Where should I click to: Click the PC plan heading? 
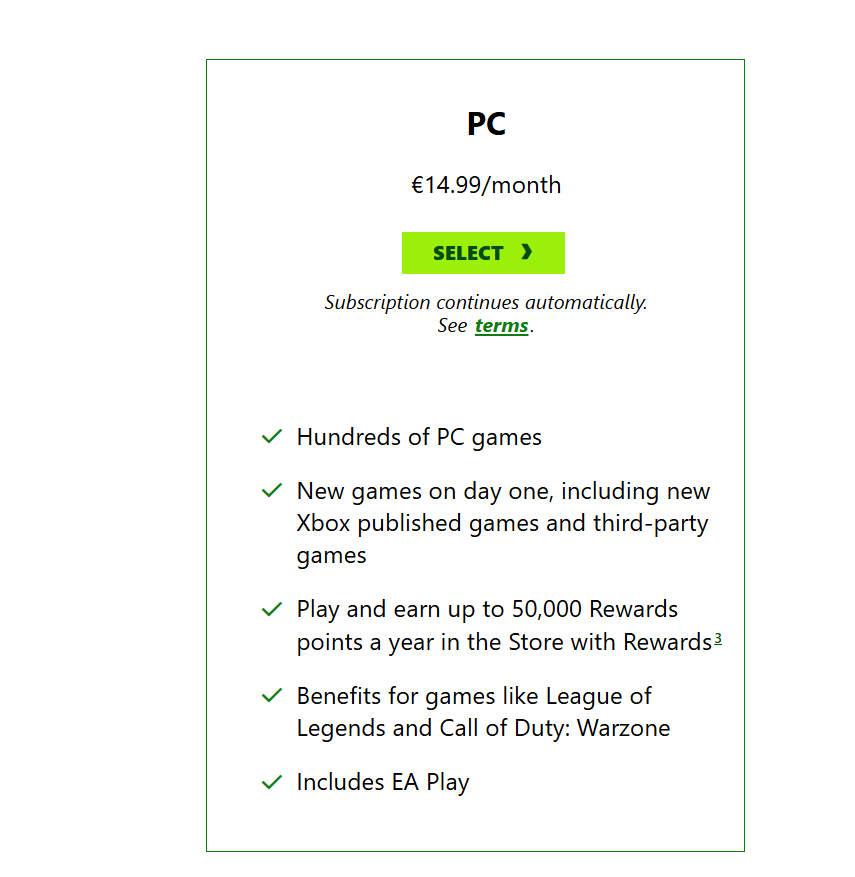tap(486, 124)
